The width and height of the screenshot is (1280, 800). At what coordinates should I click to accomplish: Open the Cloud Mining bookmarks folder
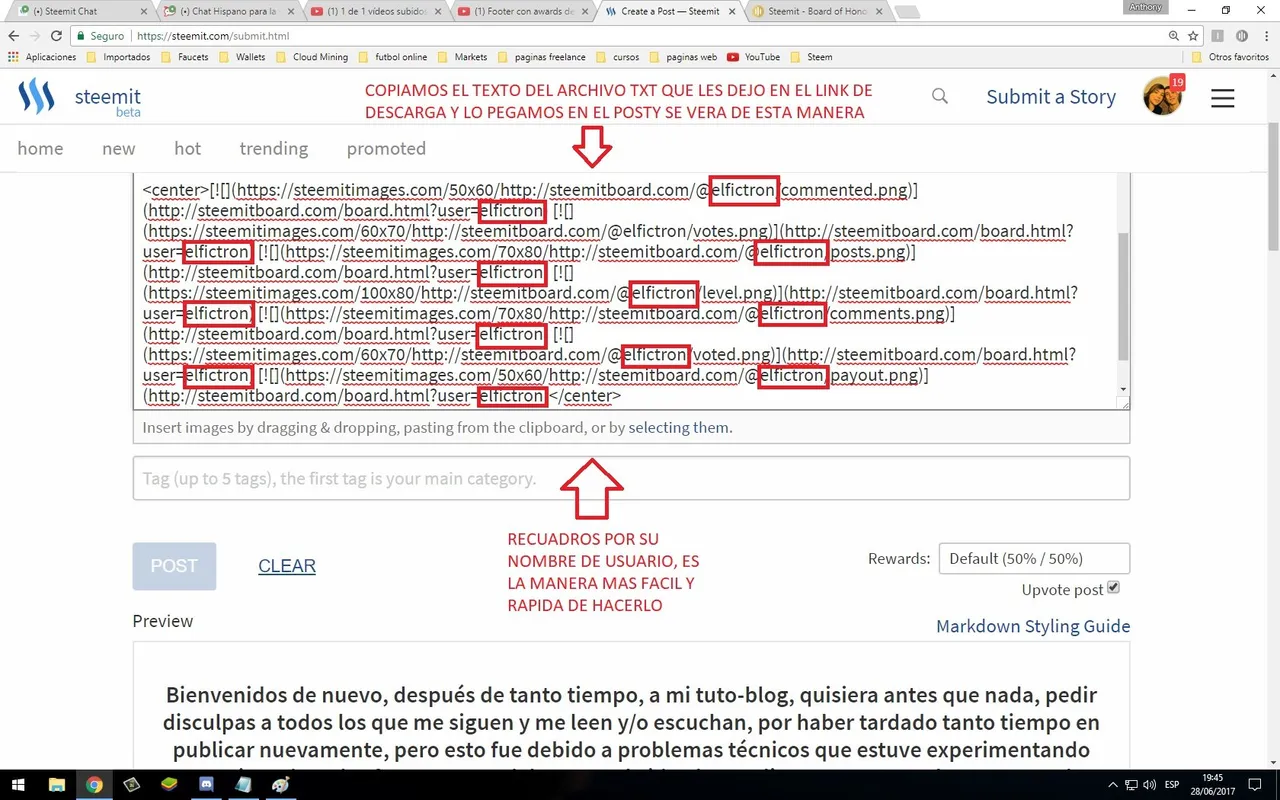click(311, 57)
